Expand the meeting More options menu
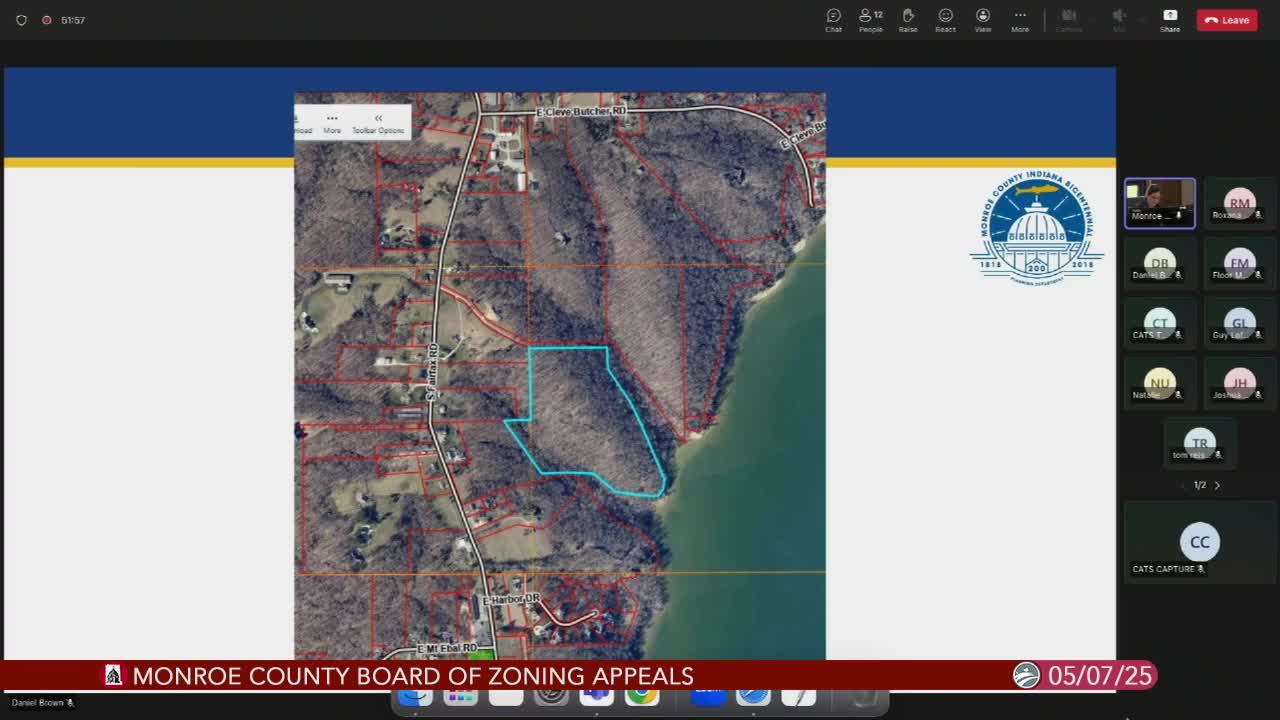 (1020, 19)
